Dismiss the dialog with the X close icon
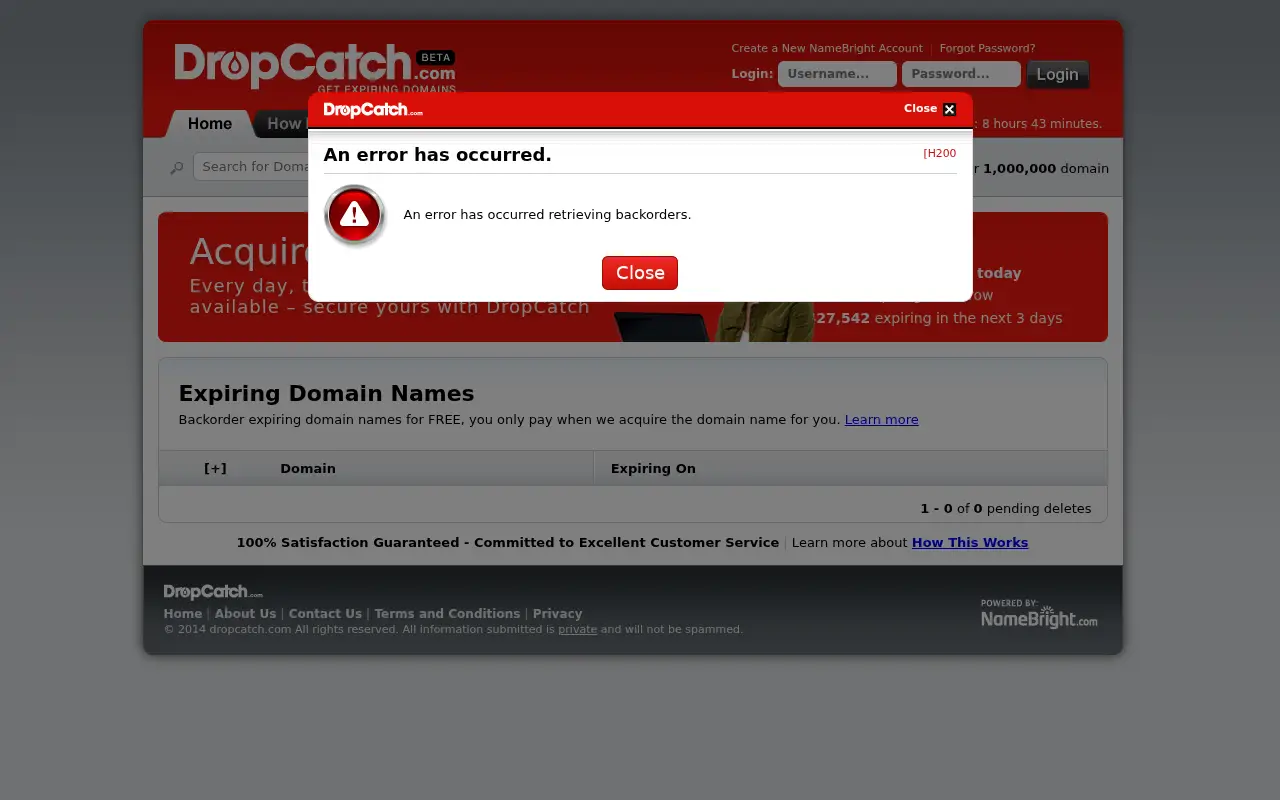Viewport: 1280px width, 800px height. point(949,109)
